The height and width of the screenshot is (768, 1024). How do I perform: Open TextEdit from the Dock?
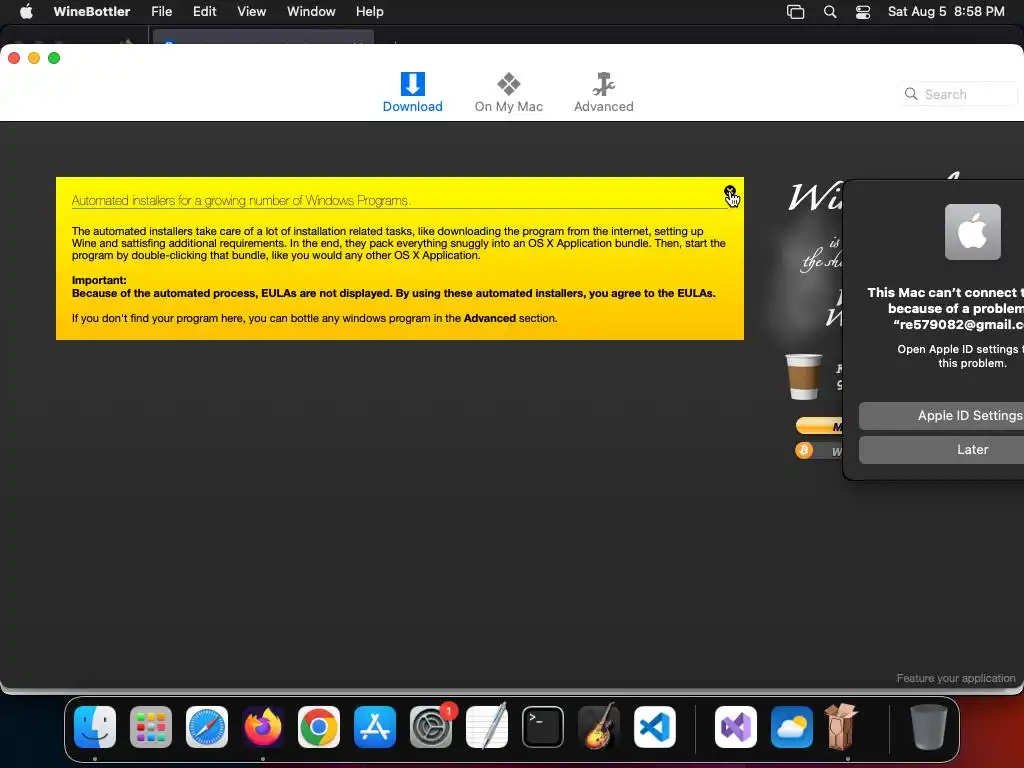pyautogui.click(x=487, y=726)
